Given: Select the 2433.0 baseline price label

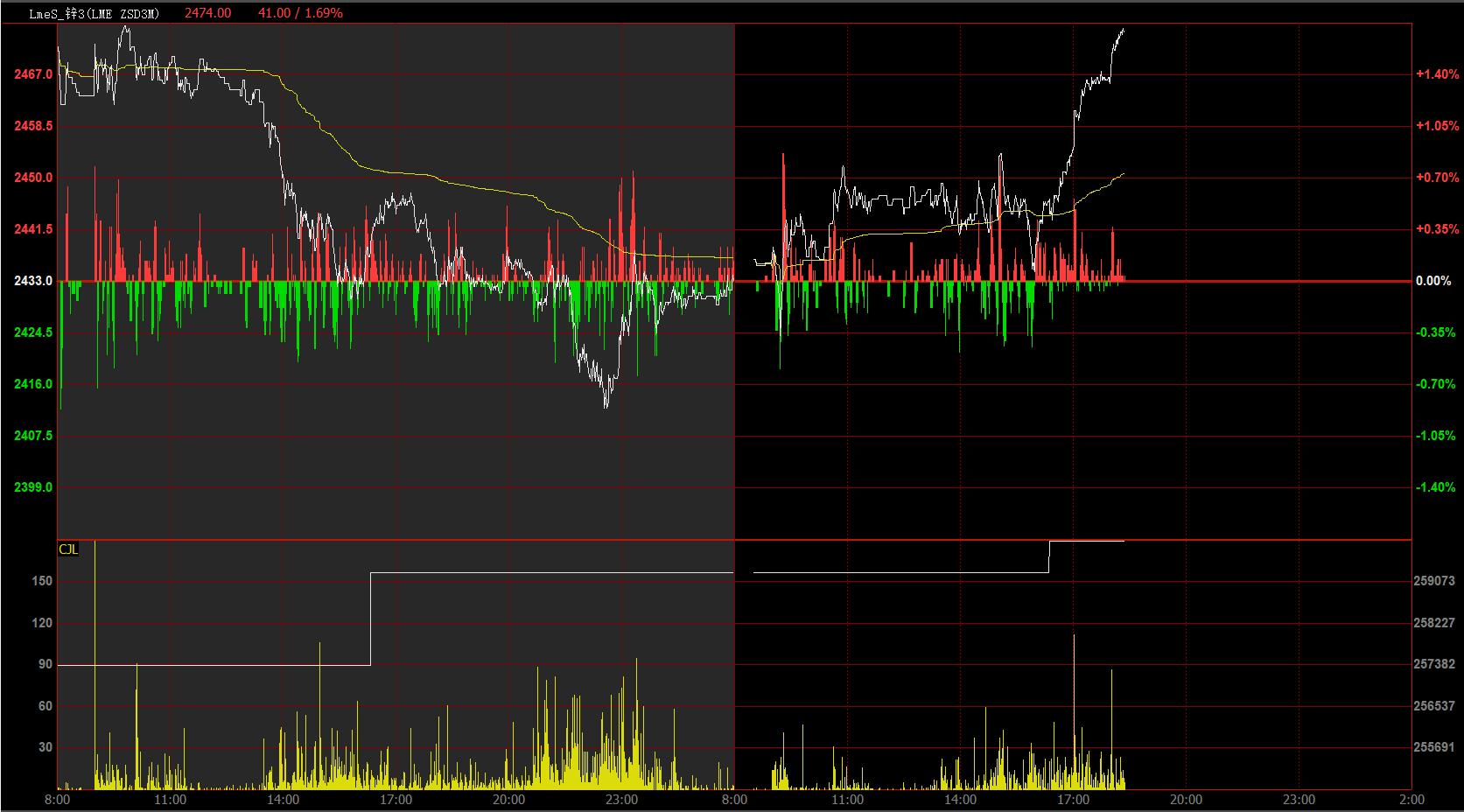Looking at the screenshot, I should 33,281.
